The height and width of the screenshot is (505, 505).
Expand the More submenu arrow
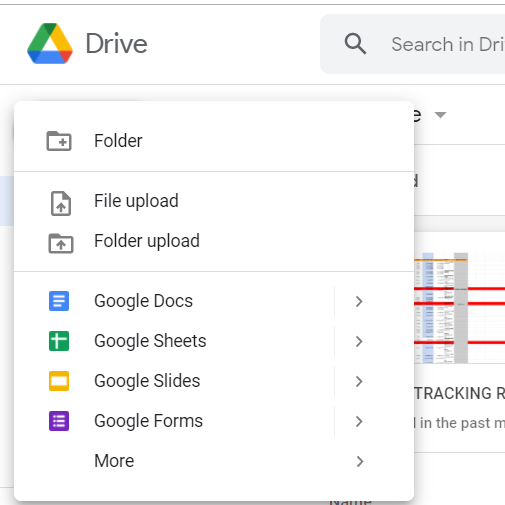pyautogui.click(x=359, y=461)
